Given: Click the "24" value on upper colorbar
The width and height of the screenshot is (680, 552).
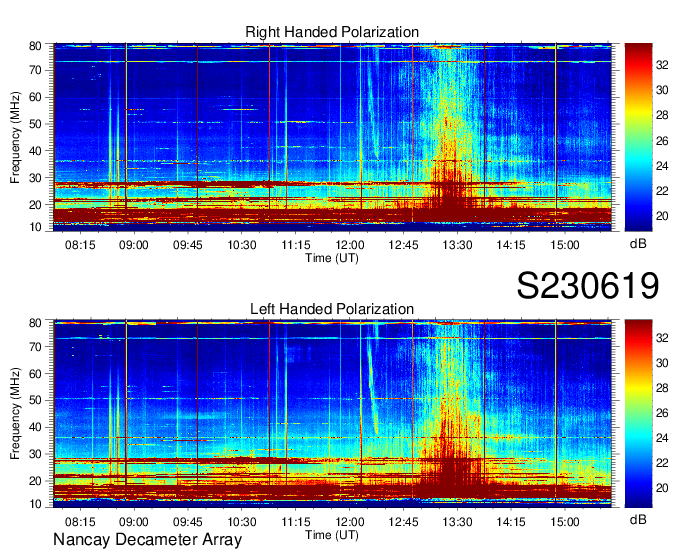Looking at the screenshot, I should [662, 166].
